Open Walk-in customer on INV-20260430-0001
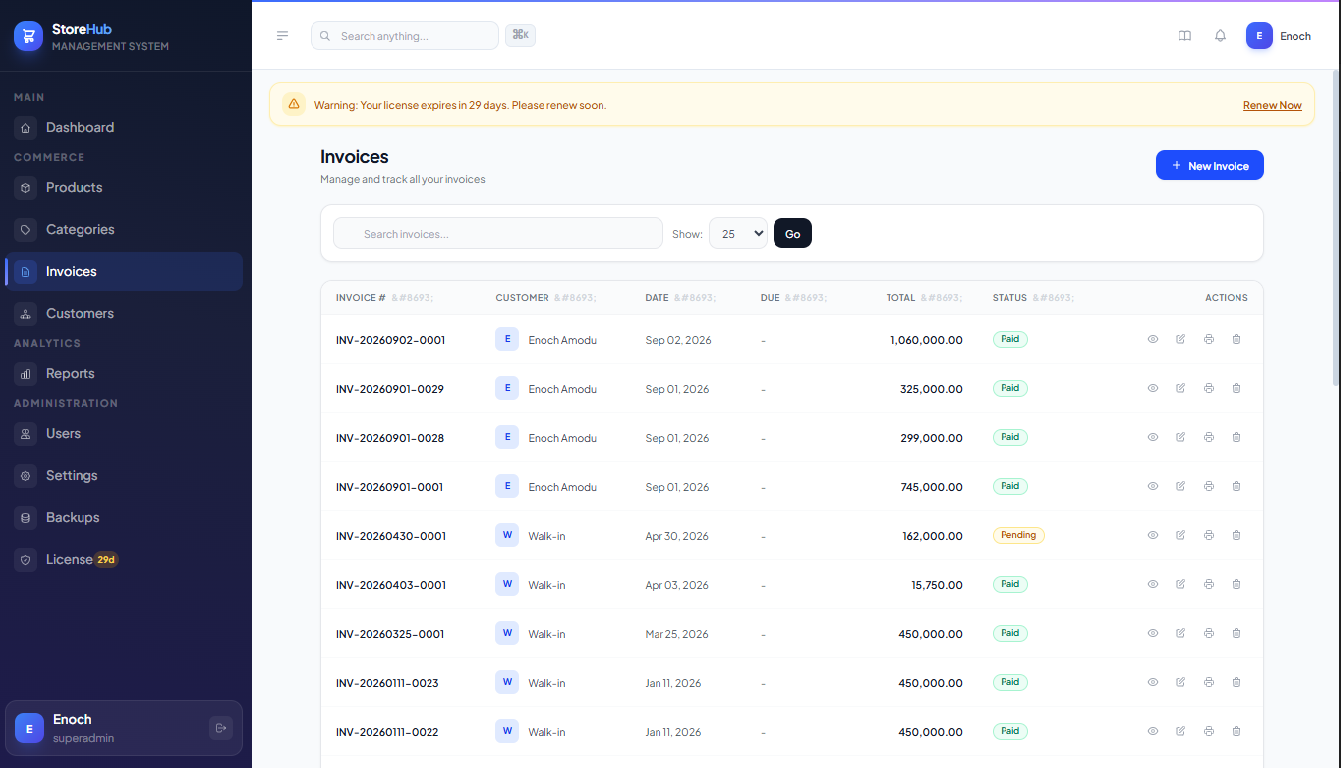The width and height of the screenshot is (1341, 768). [530, 536]
